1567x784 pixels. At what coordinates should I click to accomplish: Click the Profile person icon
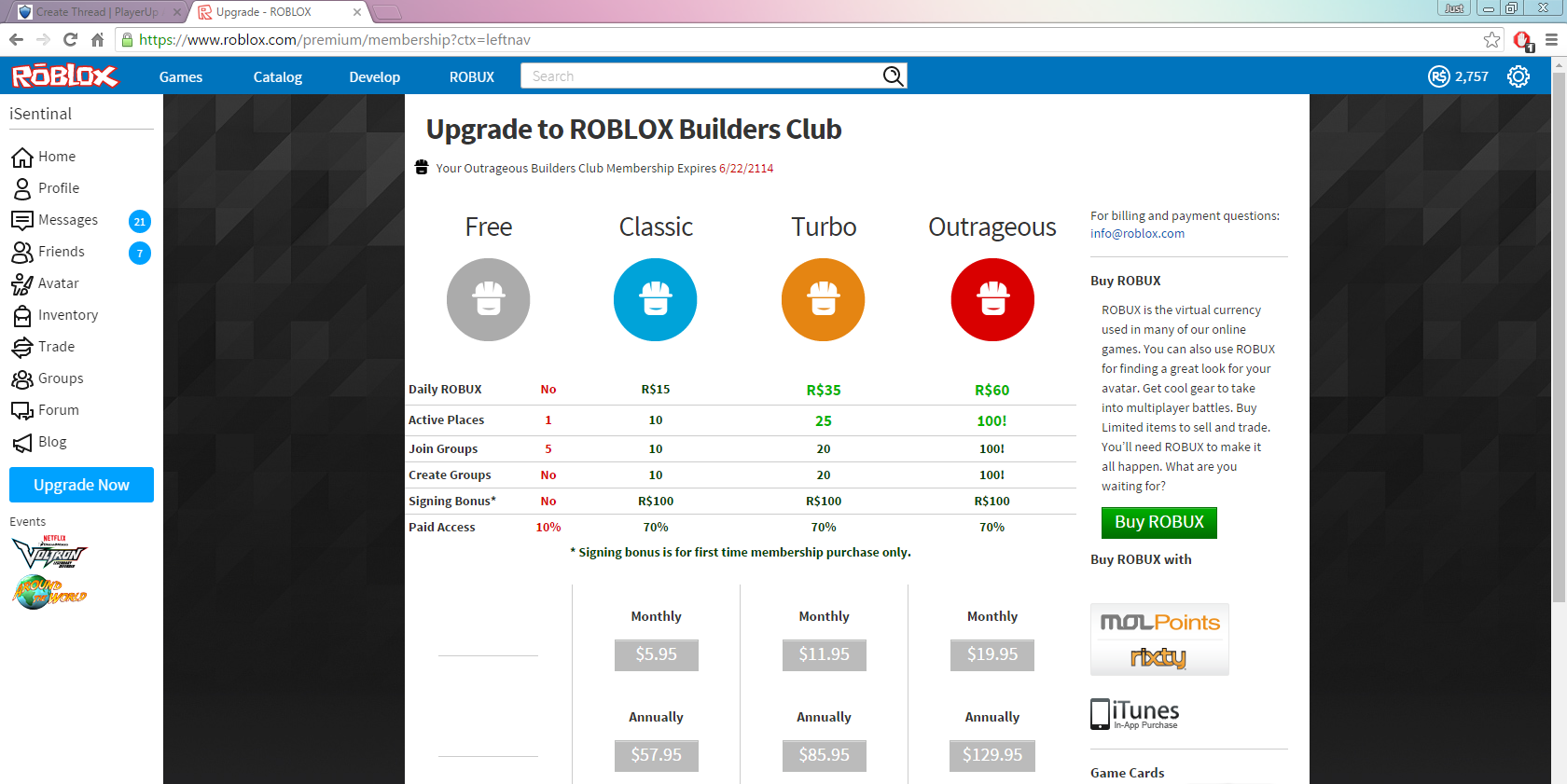(22, 188)
